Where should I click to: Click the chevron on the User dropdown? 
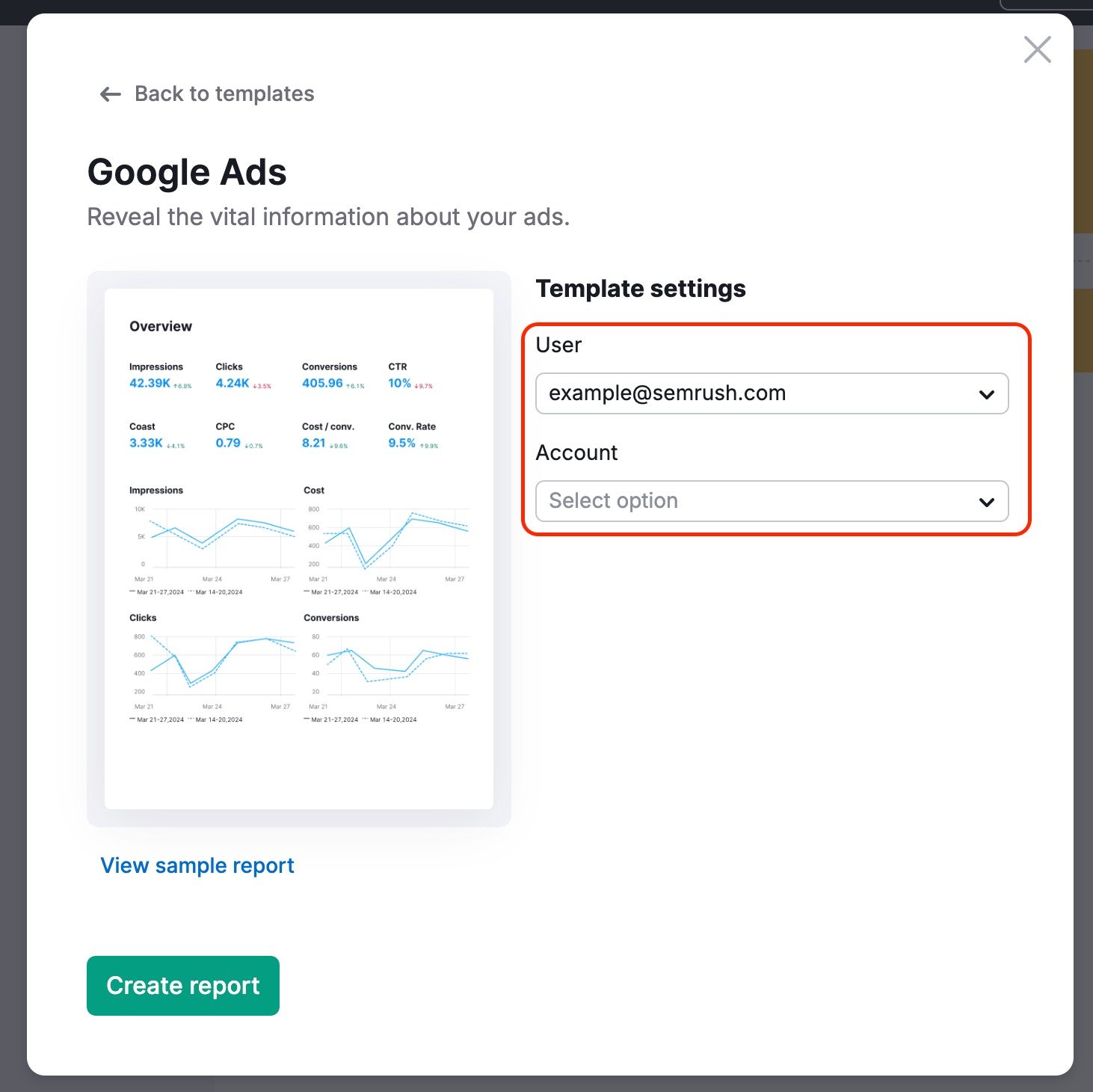tap(986, 393)
